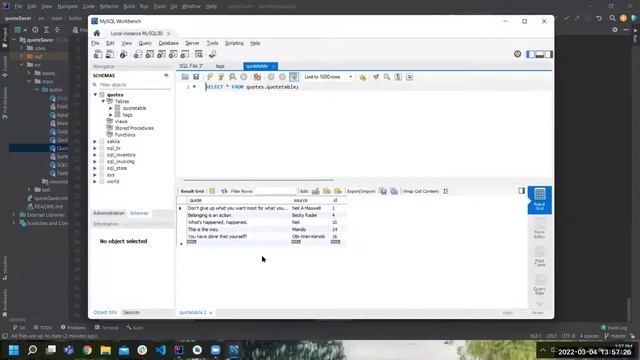The height and width of the screenshot is (360, 640).
Task: Click the create new schema icon
Action: click(138, 54)
